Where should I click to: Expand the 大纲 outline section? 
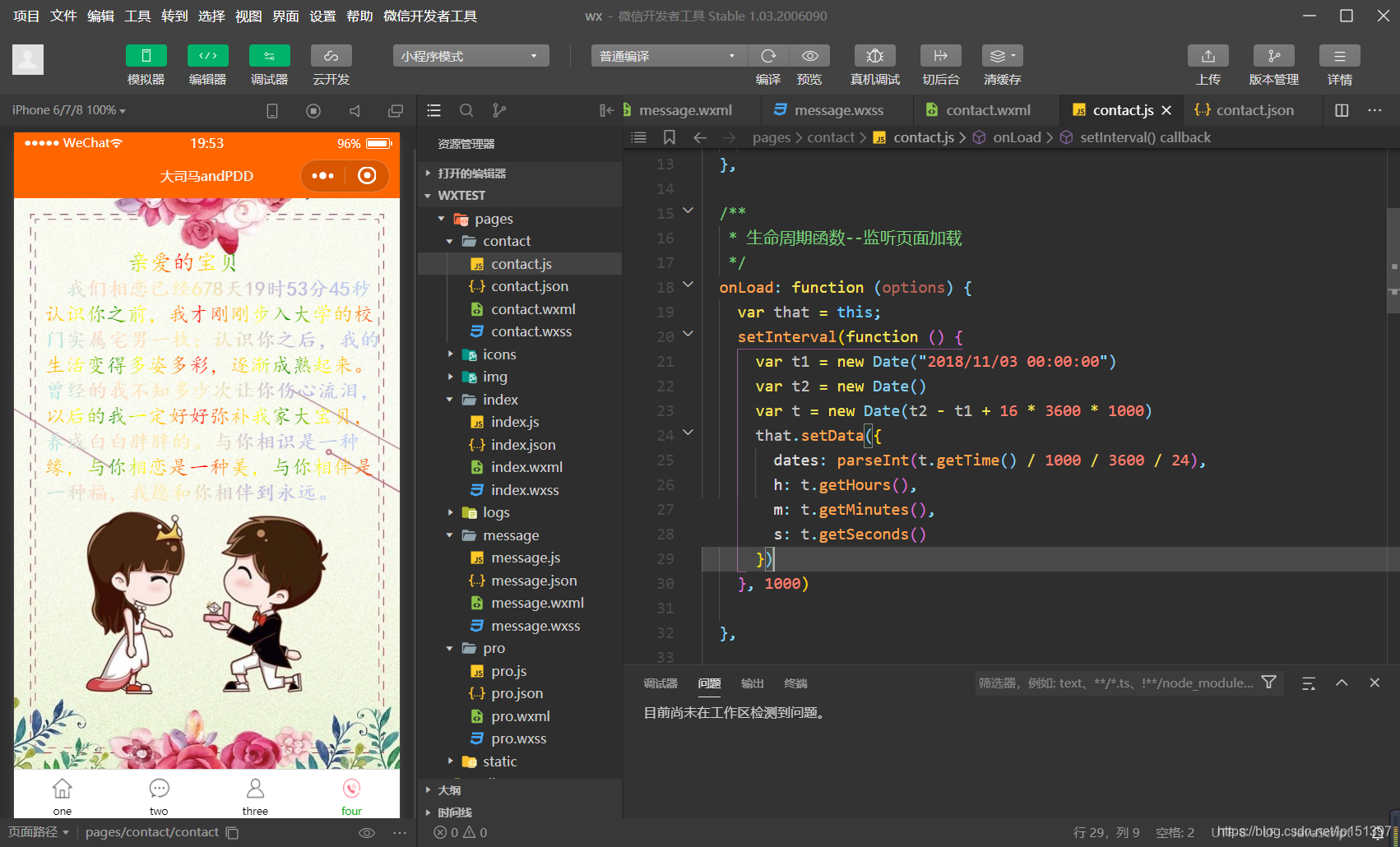(x=519, y=790)
